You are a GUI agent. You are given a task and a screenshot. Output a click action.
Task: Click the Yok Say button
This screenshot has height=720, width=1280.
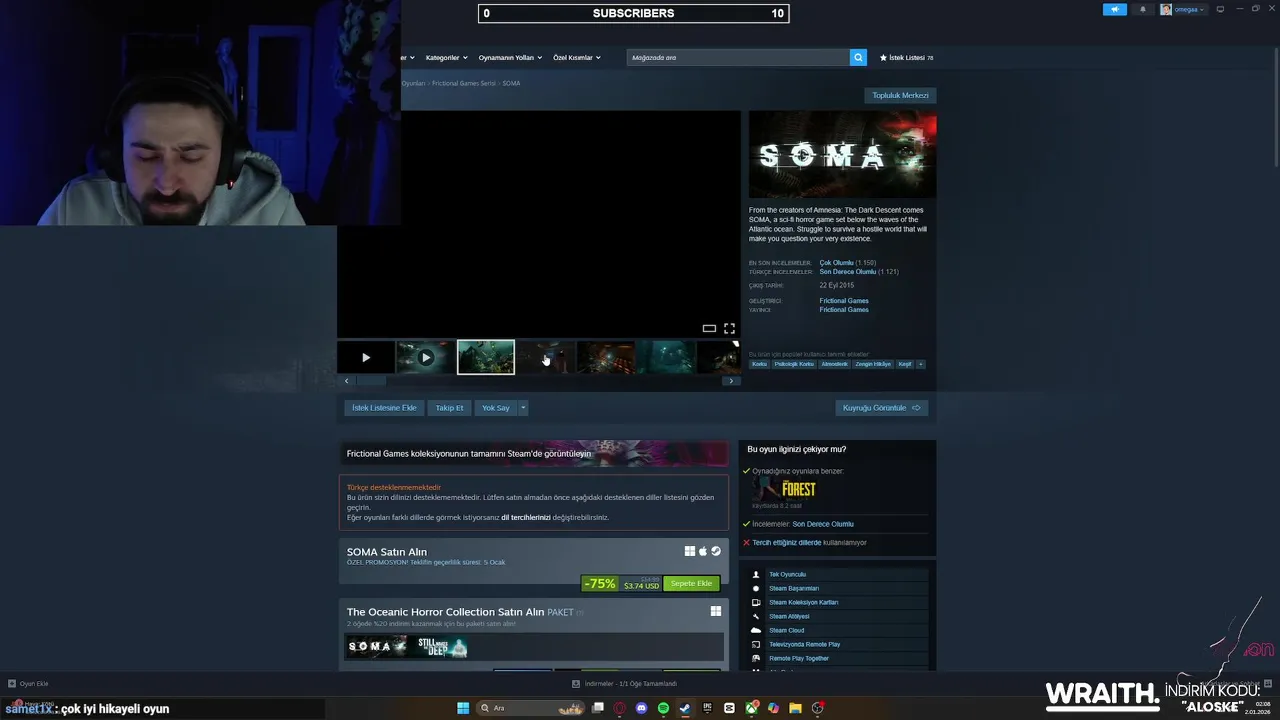(496, 408)
